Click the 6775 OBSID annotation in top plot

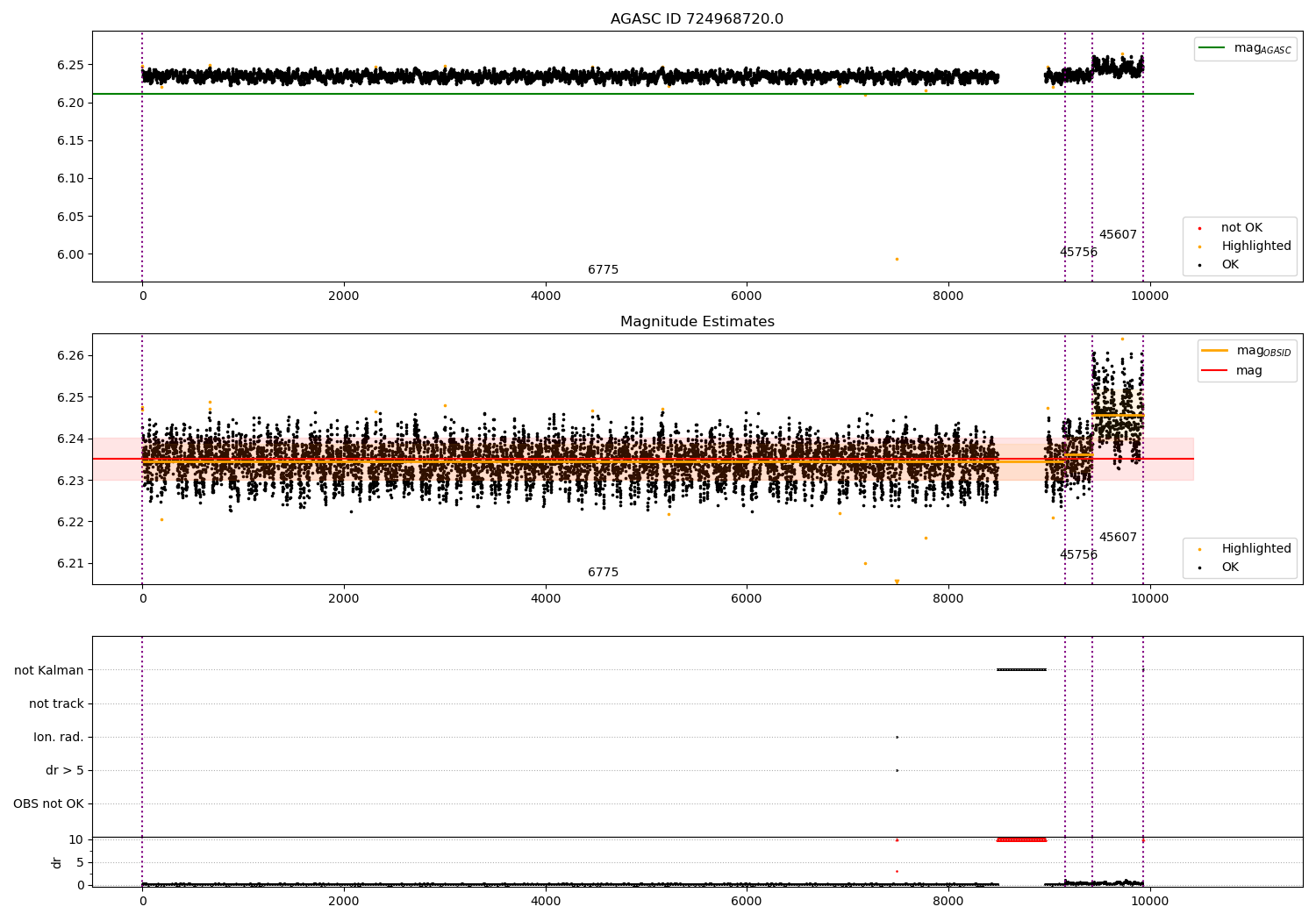tap(603, 270)
